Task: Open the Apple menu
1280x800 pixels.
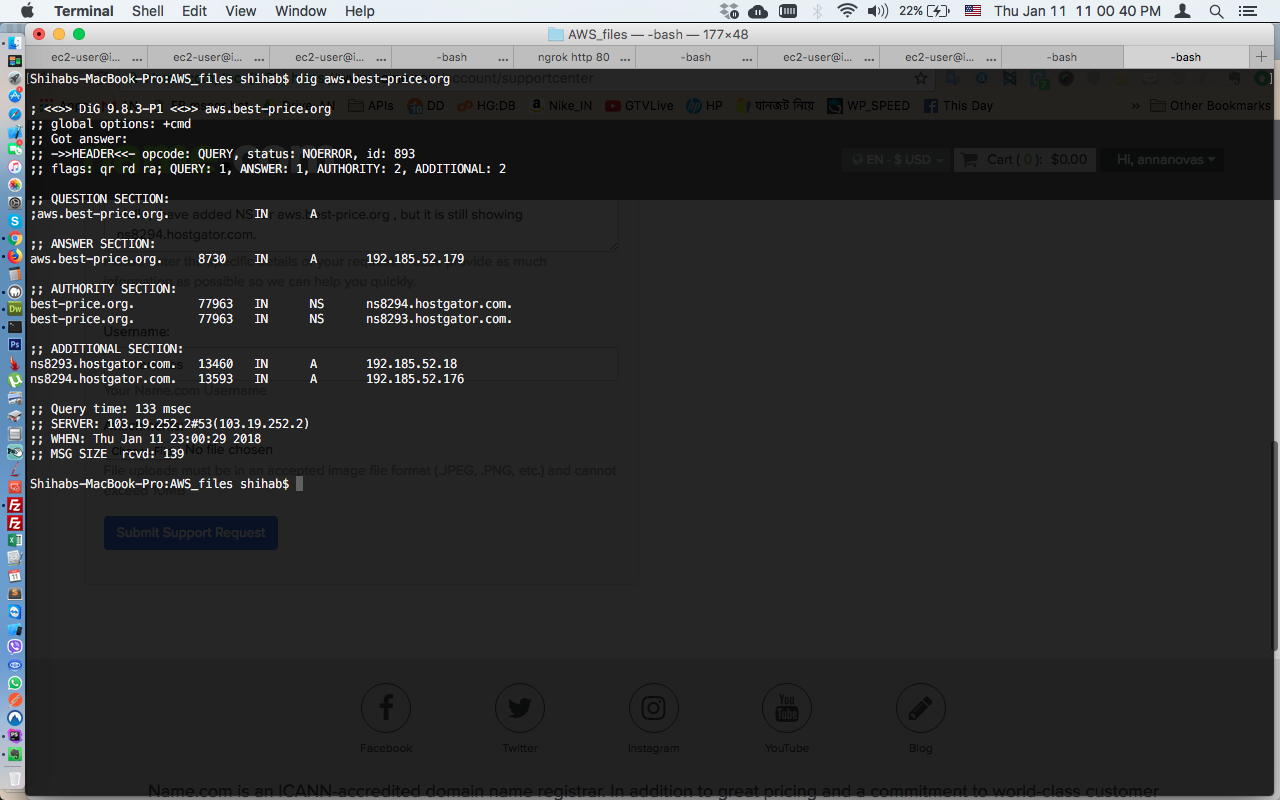Action: [27, 11]
